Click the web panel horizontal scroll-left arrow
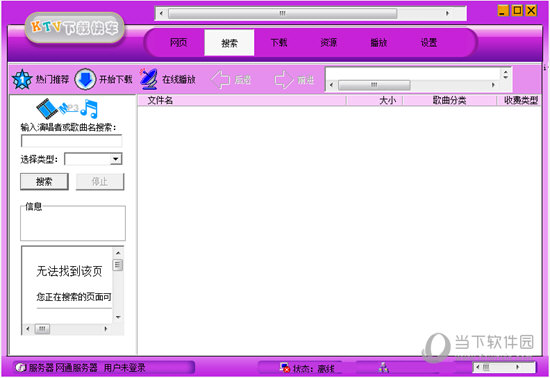The width and height of the screenshot is (550, 378). pyautogui.click(x=28, y=329)
